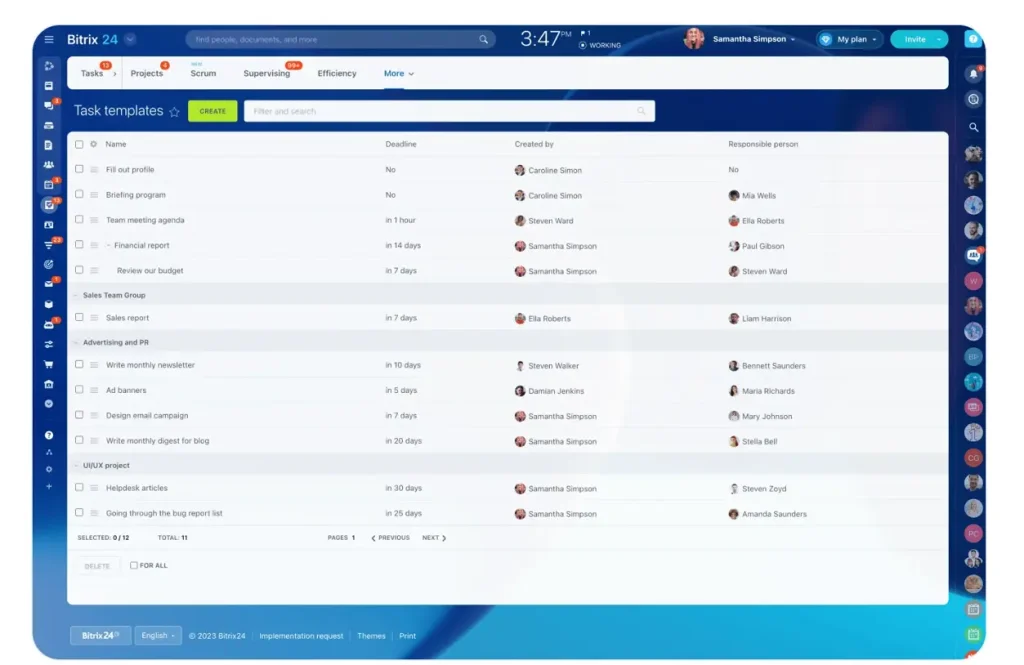Click the notifications bell in right sidebar
This screenshot has height=665, width=1024.
coord(973,74)
